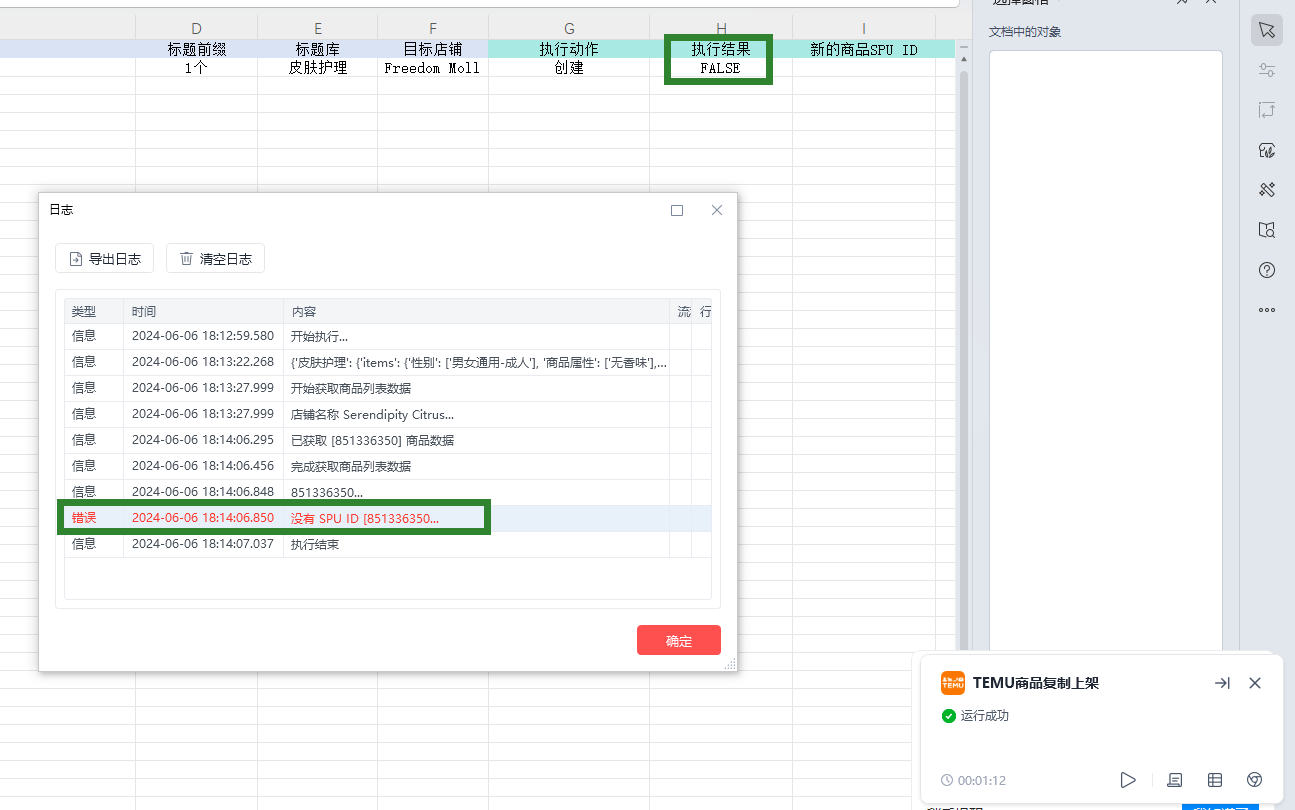Image resolution: width=1295 pixels, height=810 pixels.
Task: Open the style brush icon in right sidebar
Action: point(1267,150)
